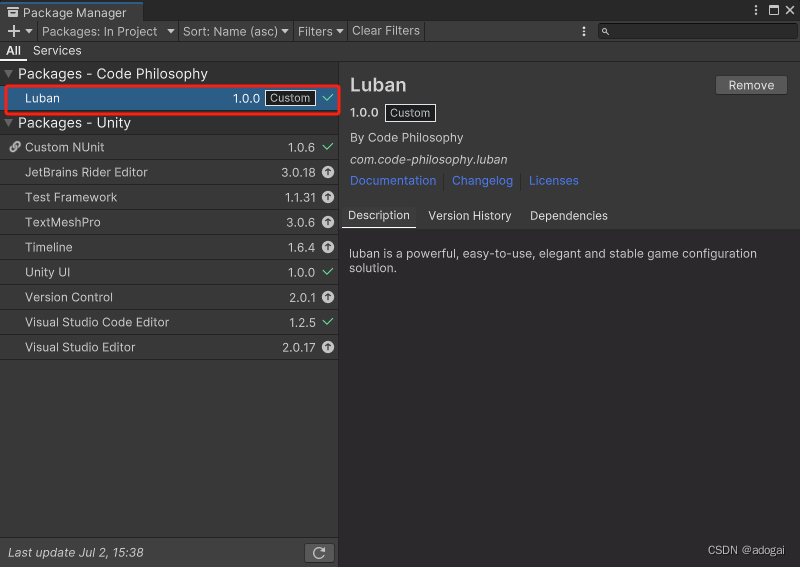Screen dimensions: 800x567
Task: Click update icon beside JetBrains Rider Editor
Action: pyautogui.click(x=328, y=172)
